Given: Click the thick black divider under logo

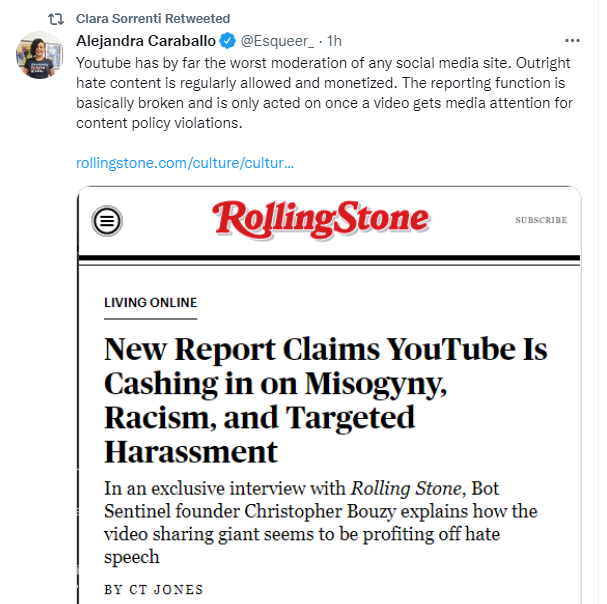Looking at the screenshot, I should point(329,258).
